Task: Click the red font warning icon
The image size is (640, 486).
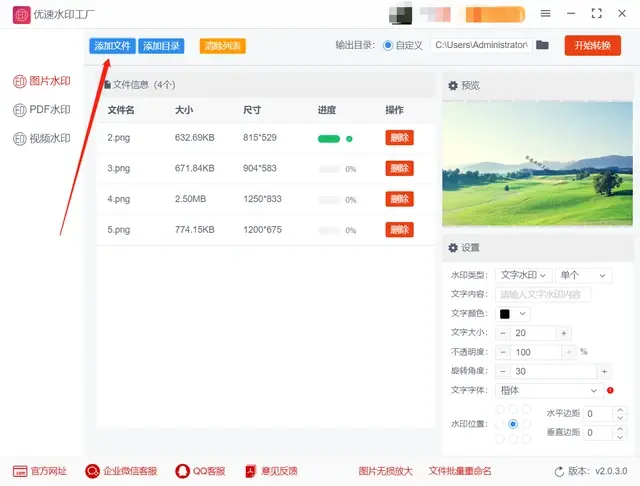Action: click(x=610, y=390)
